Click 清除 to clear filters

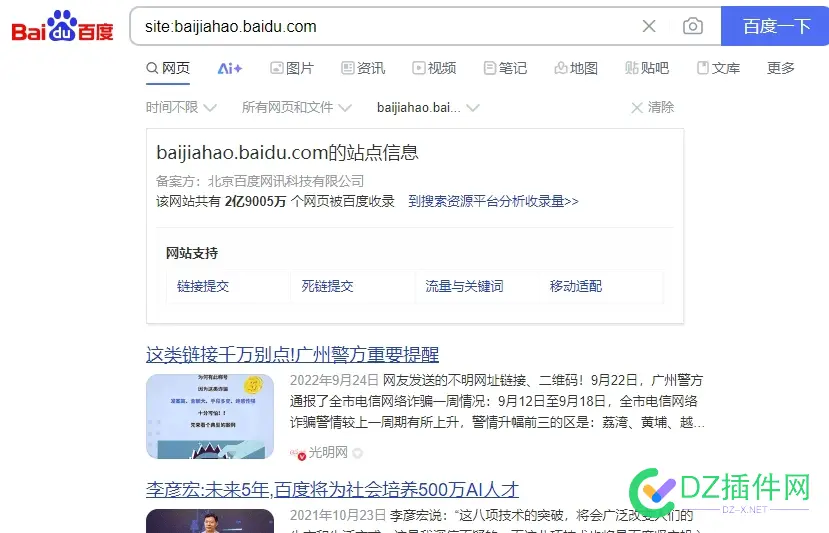(653, 107)
